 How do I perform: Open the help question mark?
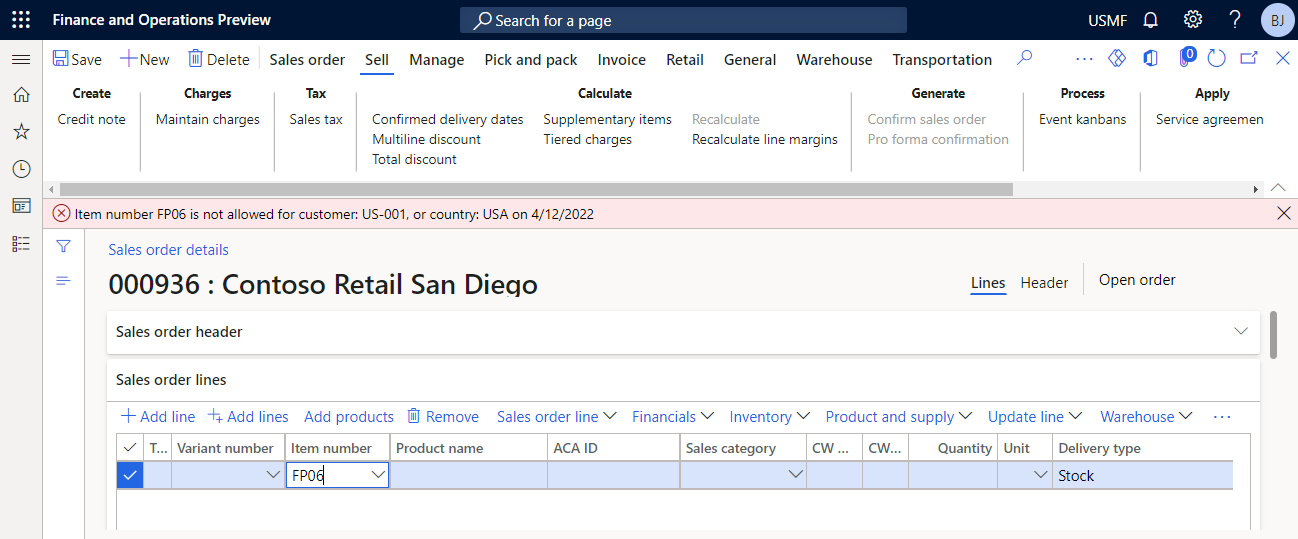click(1235, 20)
